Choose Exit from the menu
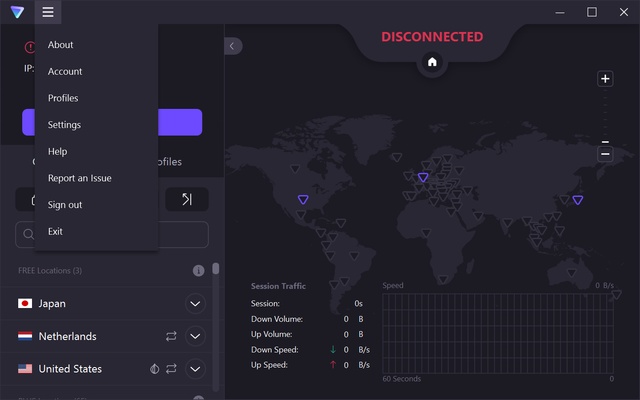This screenshot has width=640, height=400. pyautogui.click(x=55, y=231)
